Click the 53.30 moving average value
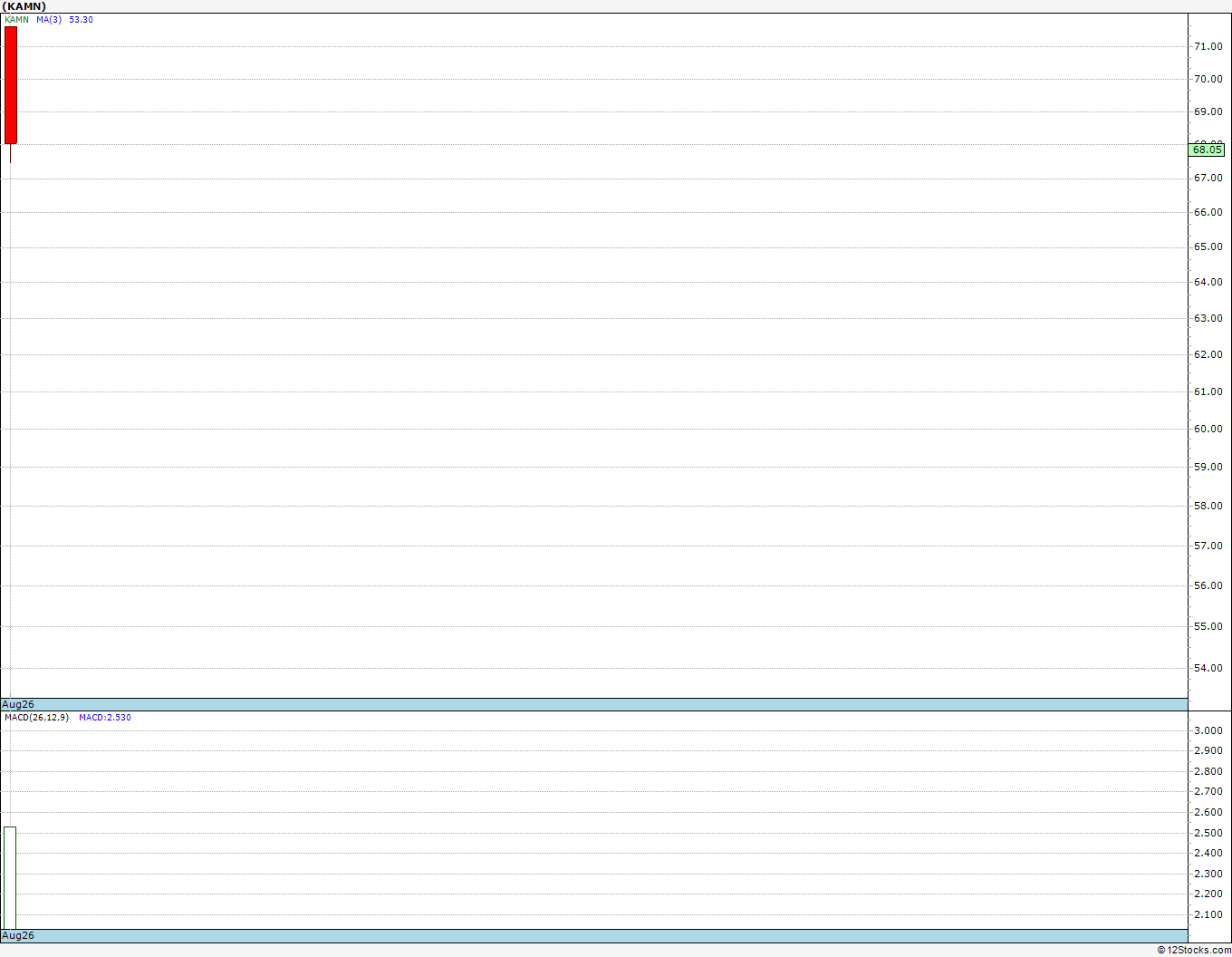1232x957 pixels. pos(81,20)
